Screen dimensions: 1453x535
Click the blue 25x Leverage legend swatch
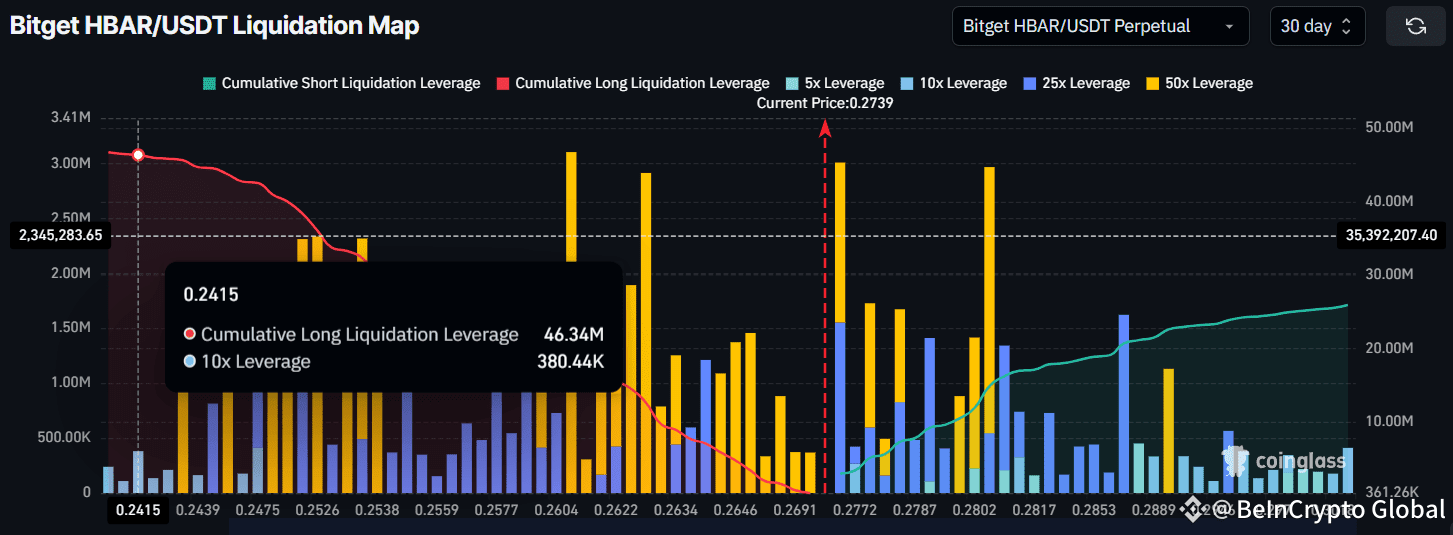1029,83
